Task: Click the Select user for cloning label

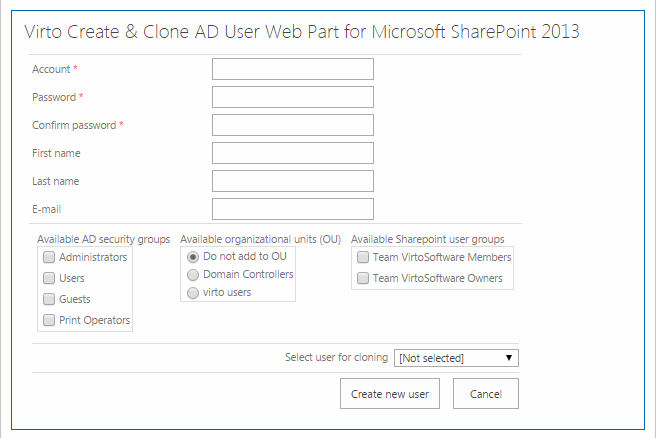Action: click(x=336, y=357)
